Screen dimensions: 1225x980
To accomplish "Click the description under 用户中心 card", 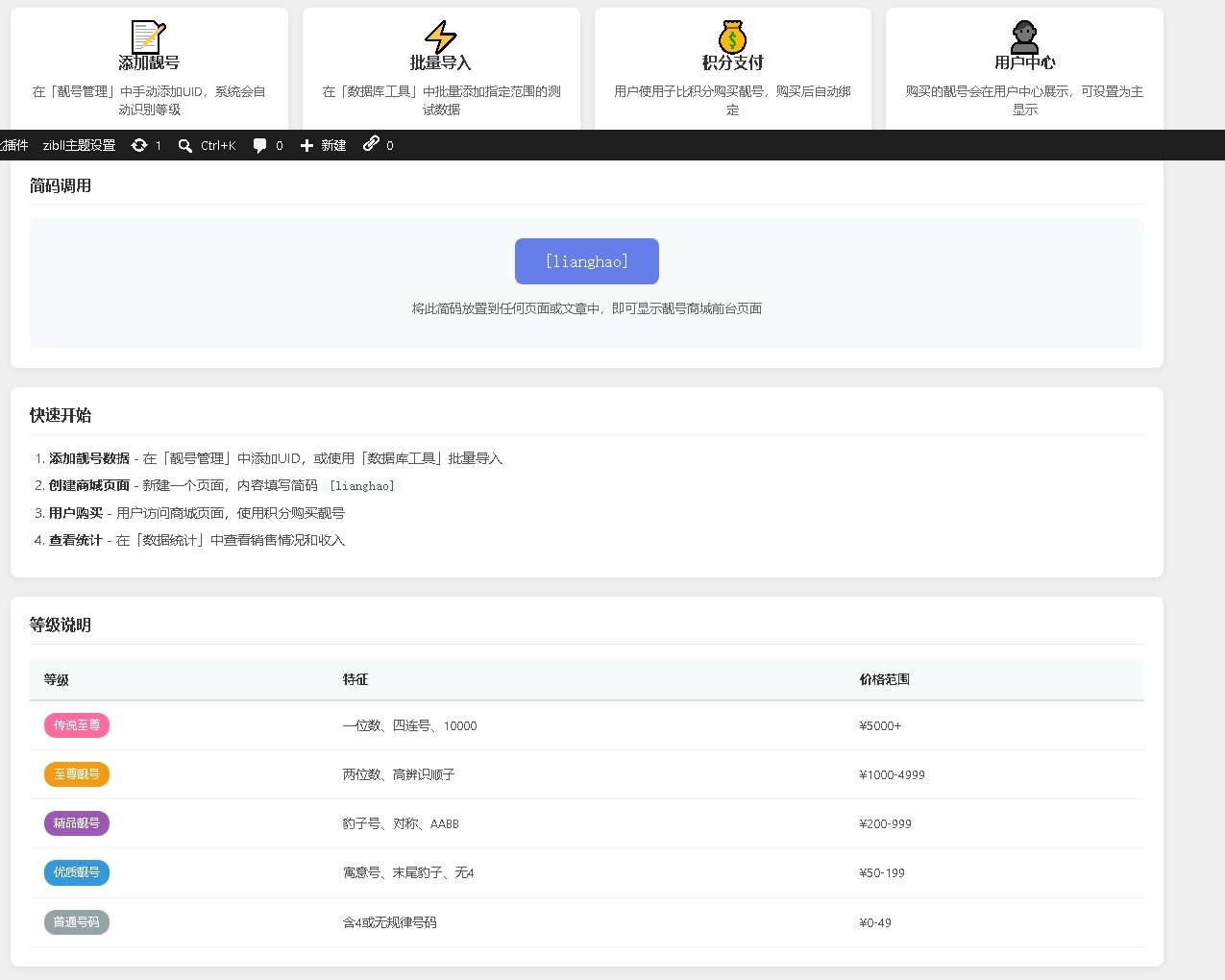I will point(1024,100).
